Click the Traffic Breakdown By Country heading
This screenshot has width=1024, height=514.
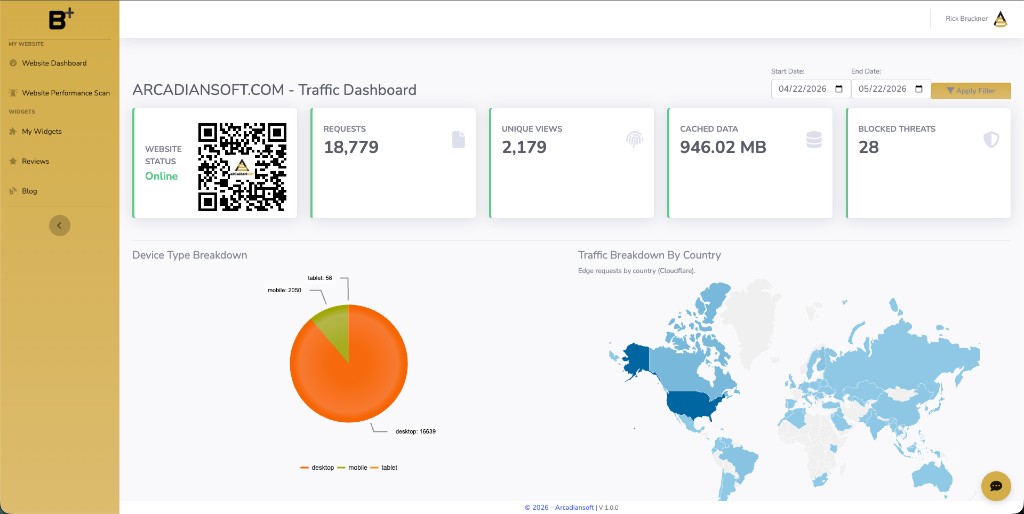[649, 255]
